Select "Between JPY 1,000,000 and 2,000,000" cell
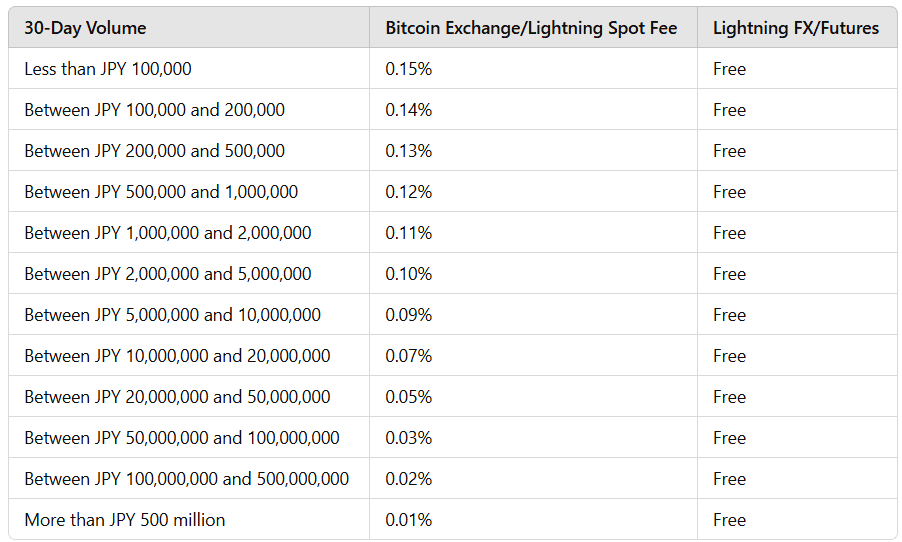Viewport: 902px width, 542px height. pyautogui.click(x=168, y=233)
